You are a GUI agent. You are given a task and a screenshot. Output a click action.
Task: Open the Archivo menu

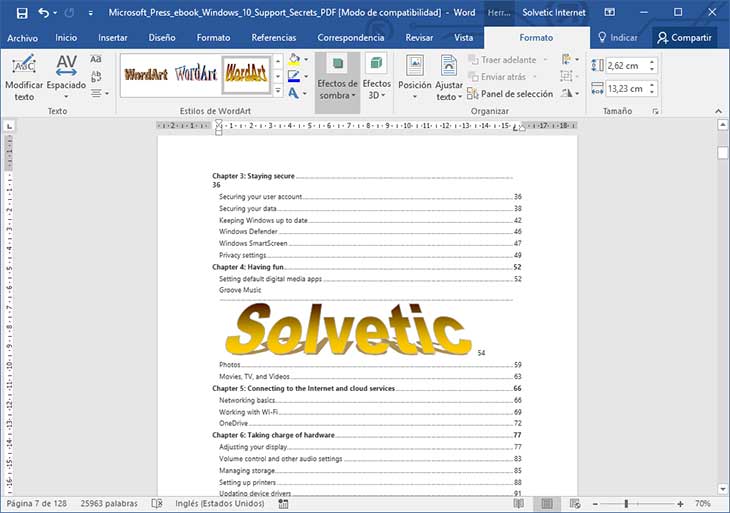tap(22, 38)
